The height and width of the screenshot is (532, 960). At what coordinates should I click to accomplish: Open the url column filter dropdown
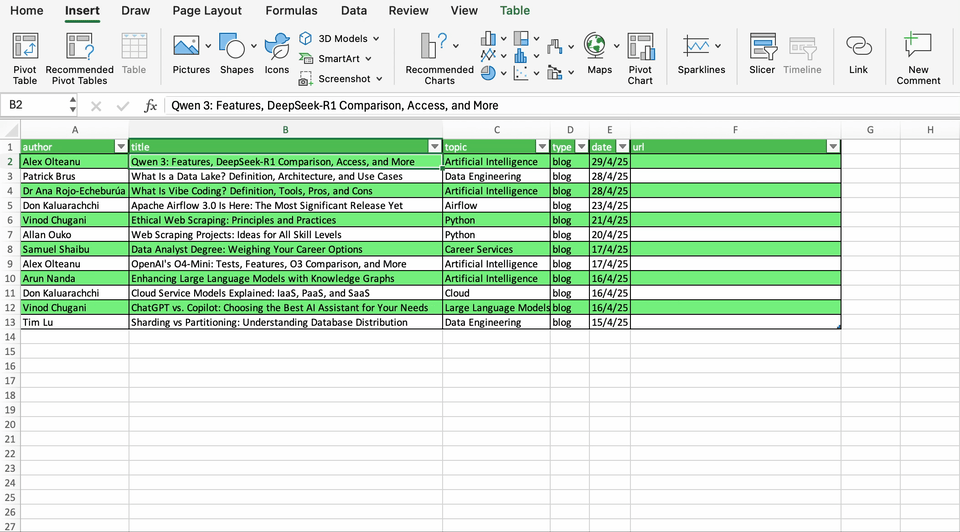click(x=833, y=147)
